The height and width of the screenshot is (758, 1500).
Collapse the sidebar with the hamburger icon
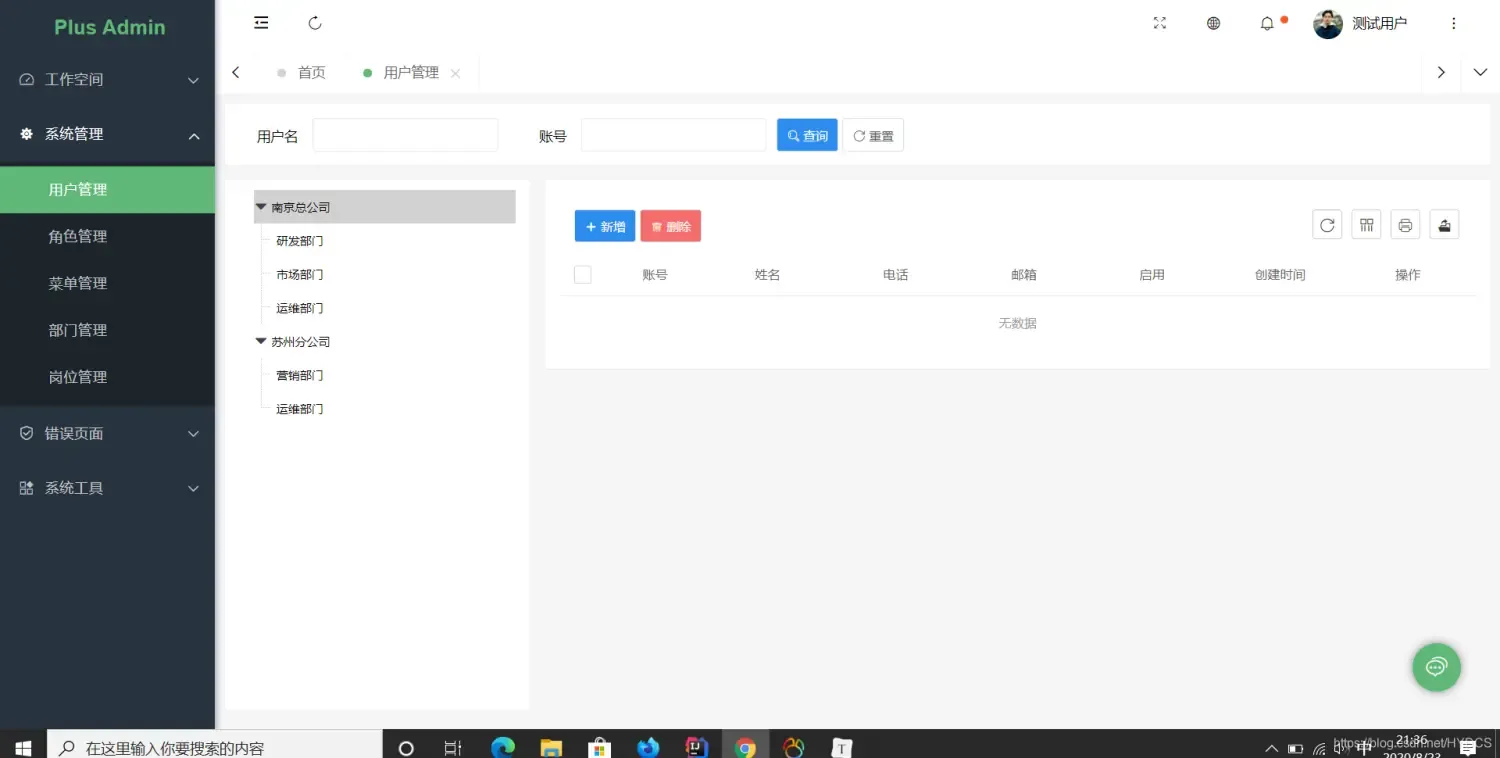261,22
